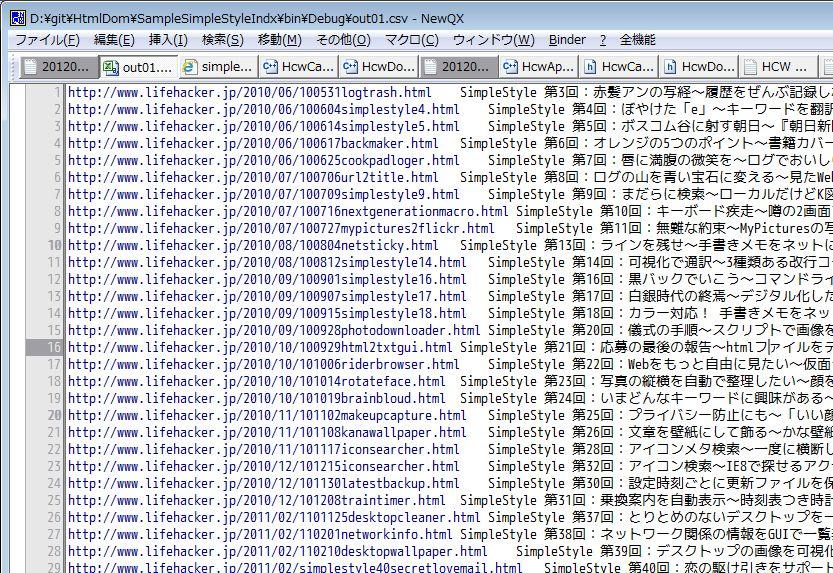Open the ファイル(F) menu
Viewport: 833px width, 573px height.
47,40
